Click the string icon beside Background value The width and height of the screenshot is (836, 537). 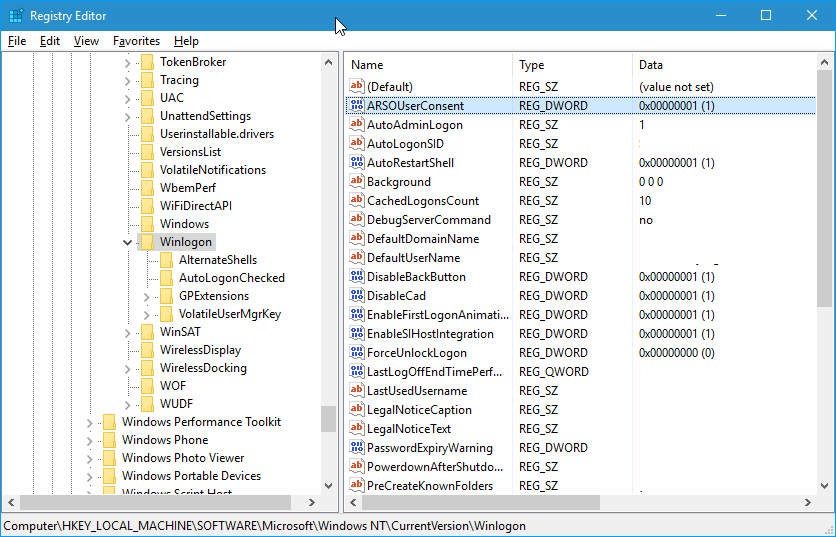[357, 182]
